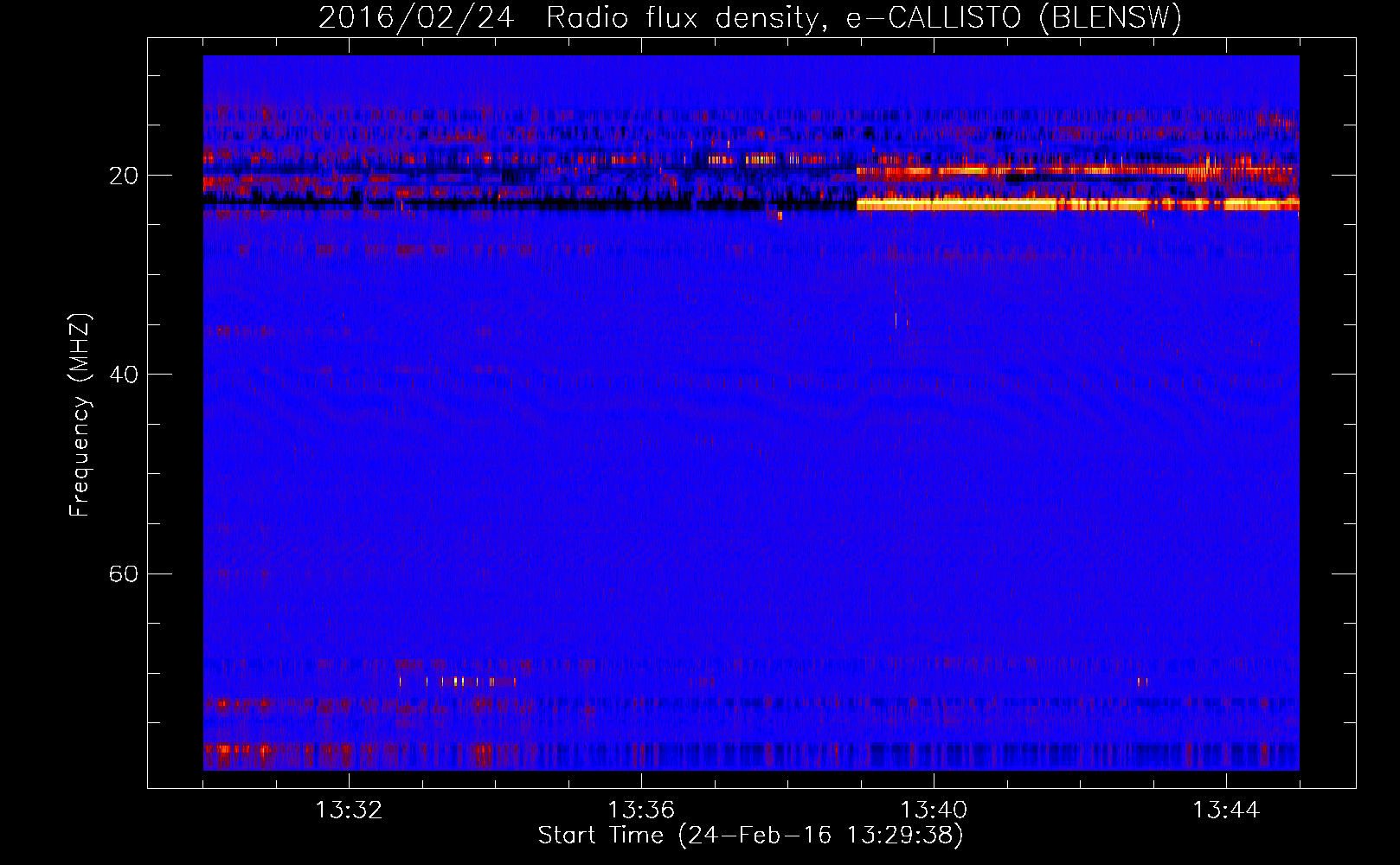Click the bright yellow emission band after 13:39
This screenshot has height=865, width=1400.
pyautogui.click(x=1077, y=204)
